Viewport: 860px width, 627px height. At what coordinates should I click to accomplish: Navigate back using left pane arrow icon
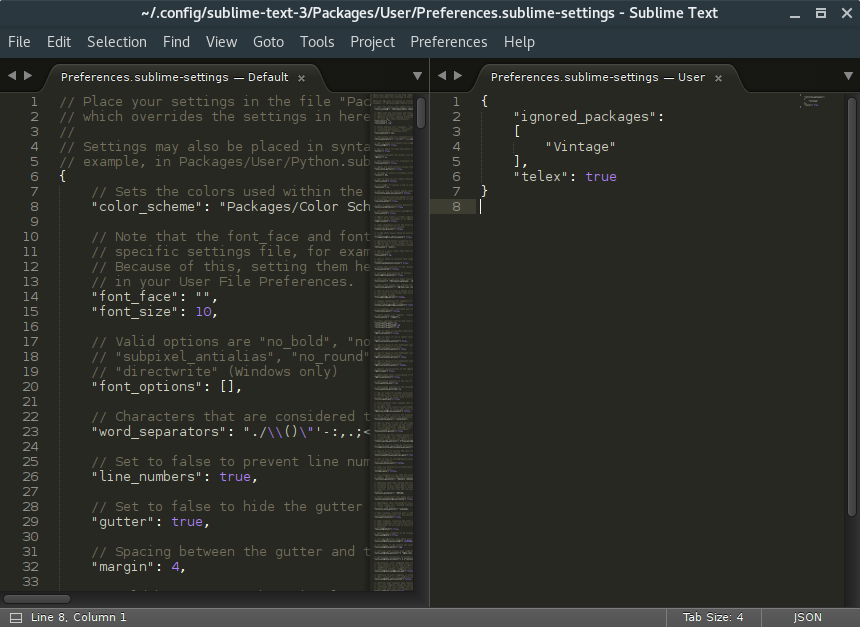(11, 74)
